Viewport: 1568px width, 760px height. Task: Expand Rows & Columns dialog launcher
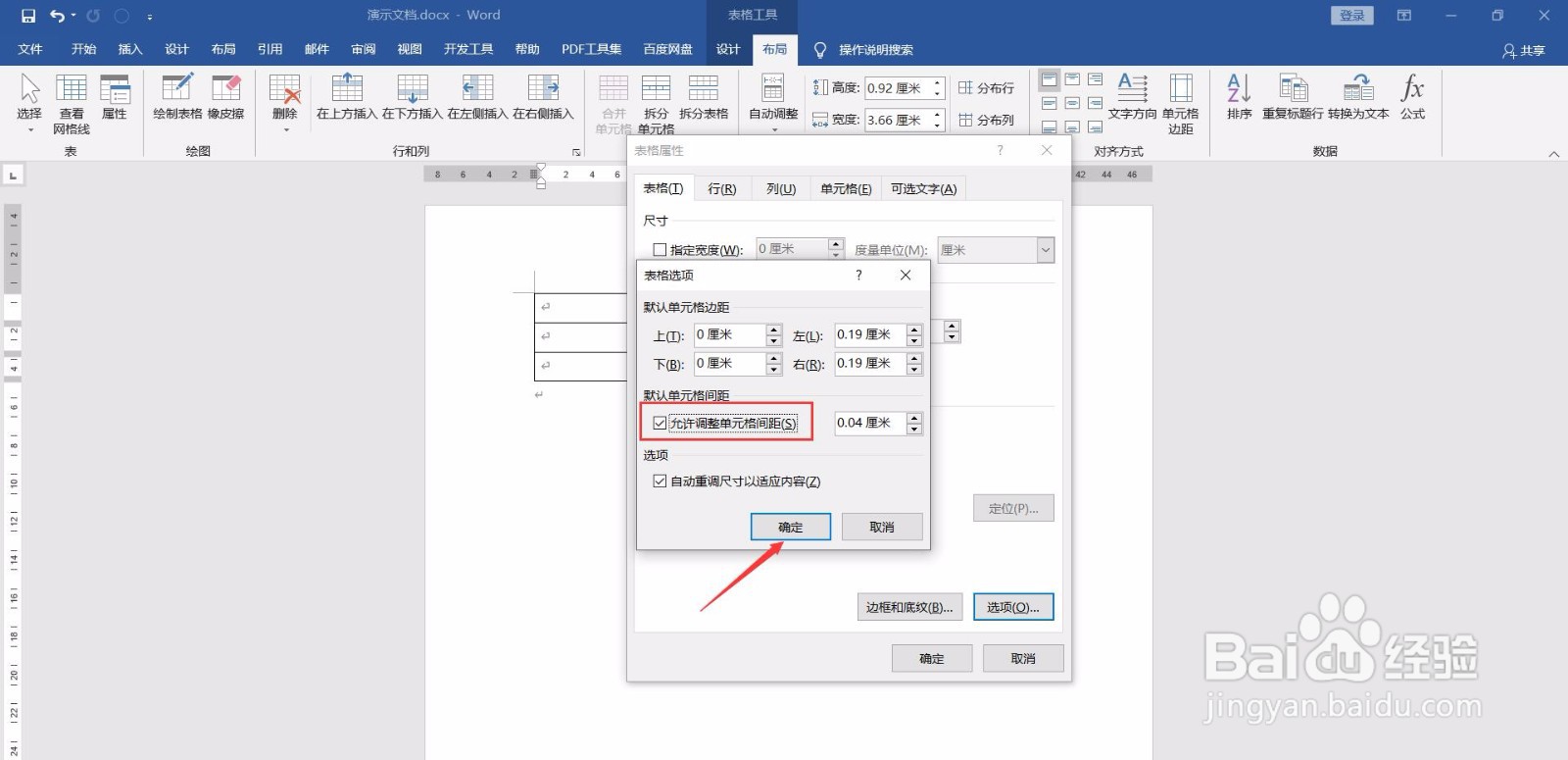point(576,152)
